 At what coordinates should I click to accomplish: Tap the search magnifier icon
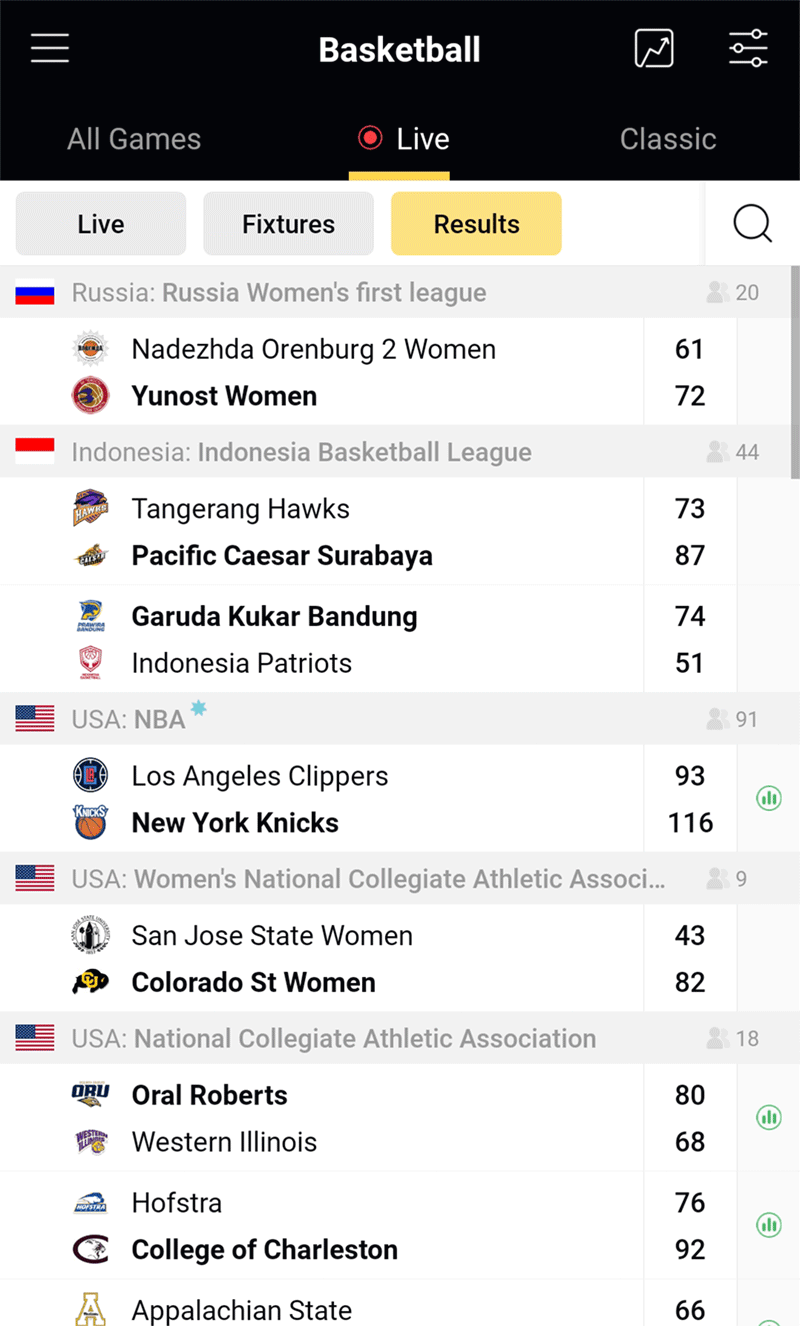752,224
